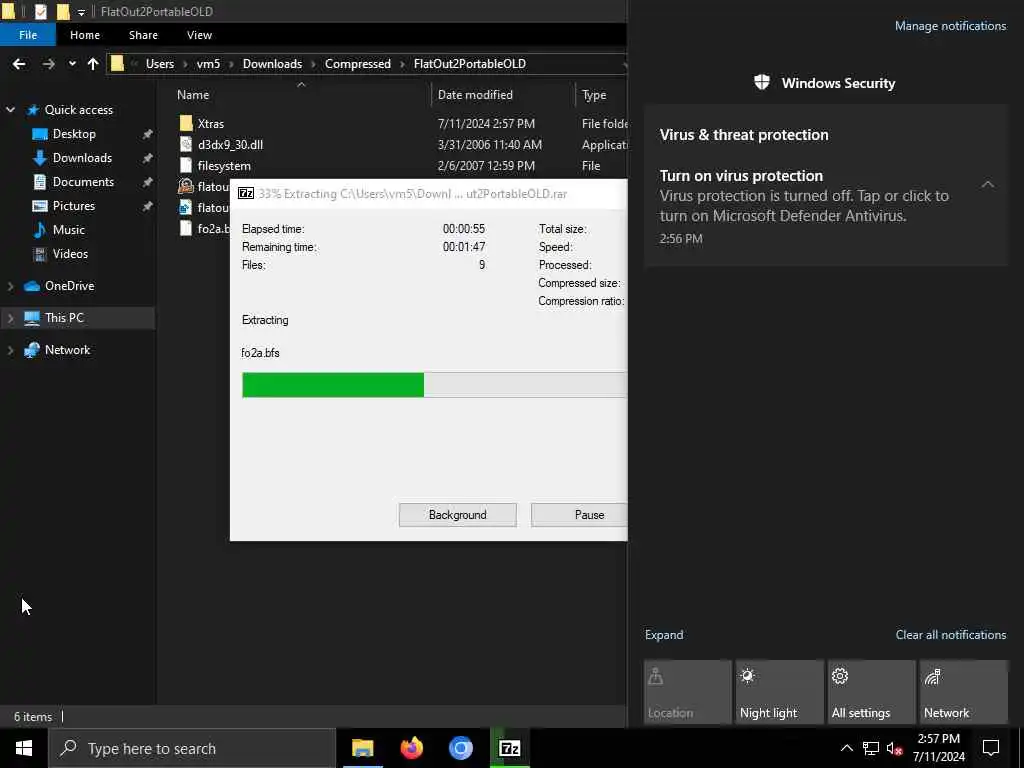Click the FlatOut2PortableOLD breadcrumb segment
The image size is (1024, 768).
[470, 64]
